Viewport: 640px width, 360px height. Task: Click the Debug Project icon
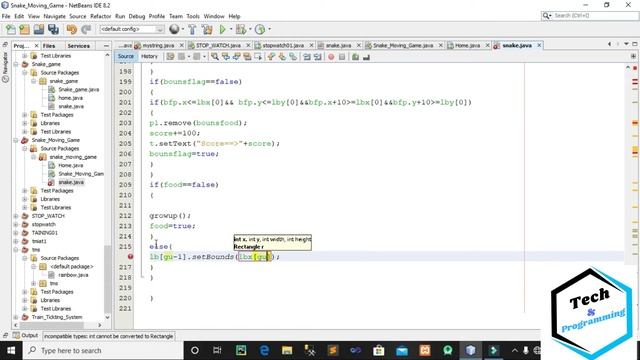coord(241,29)
